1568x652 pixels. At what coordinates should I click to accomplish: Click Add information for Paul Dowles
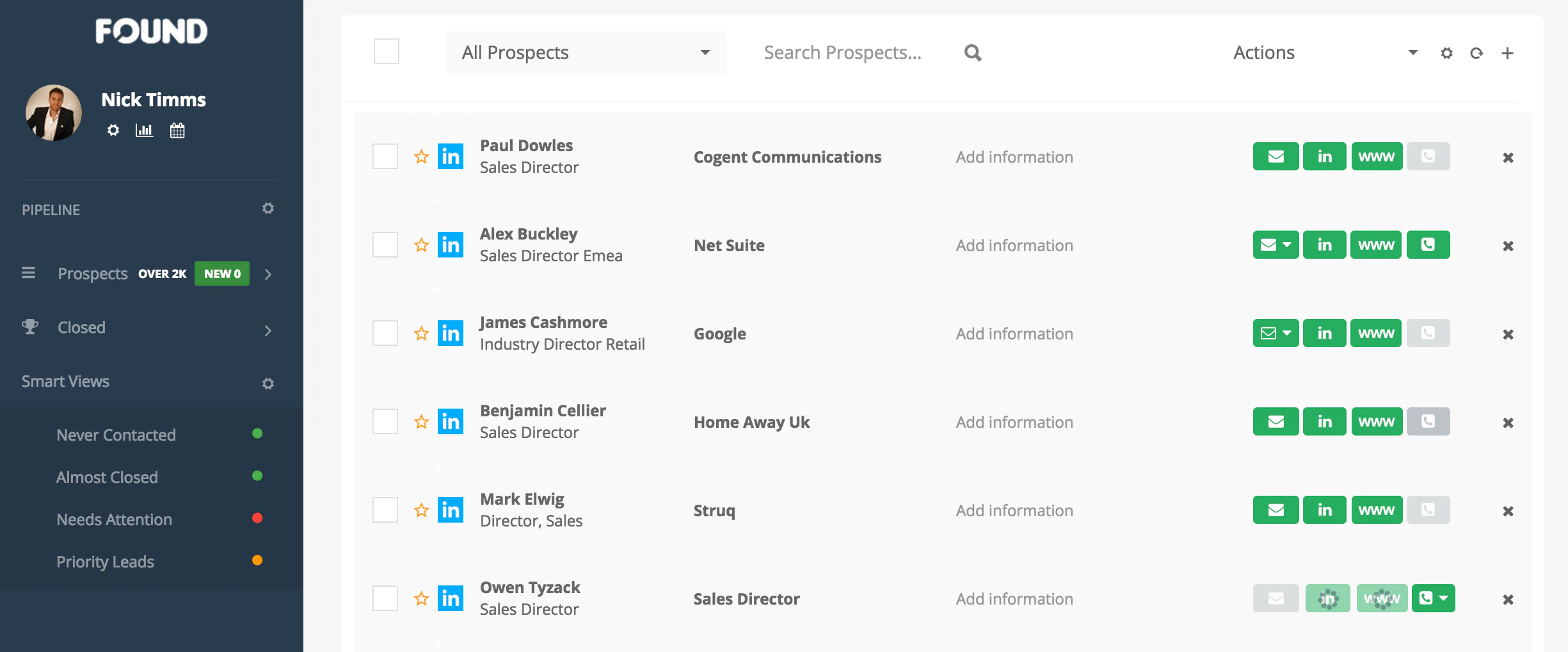point(1014,157)
